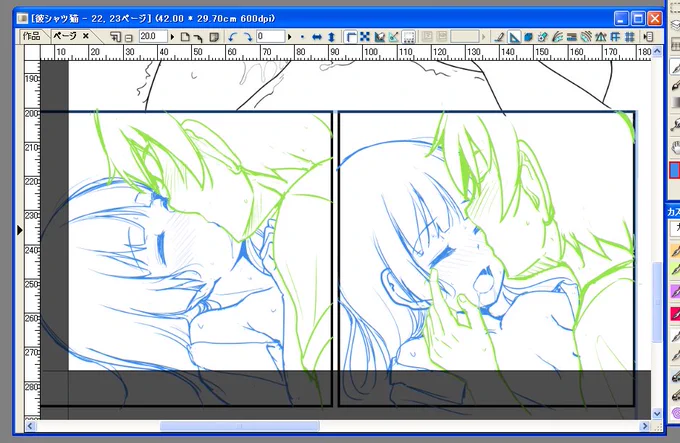Click the vertical scrollbar down arrow
680x443 pixels.
coord(657,414)
